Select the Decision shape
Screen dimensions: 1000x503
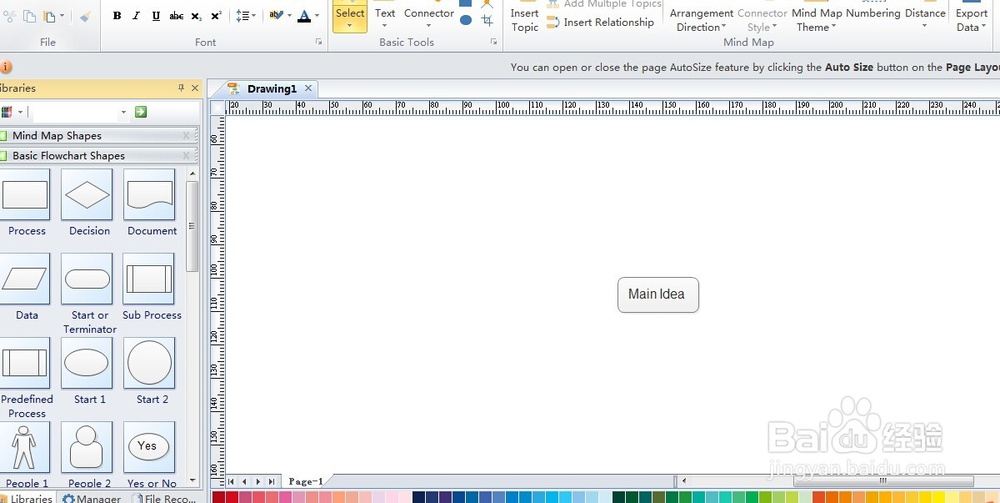(x=87, y=194)
